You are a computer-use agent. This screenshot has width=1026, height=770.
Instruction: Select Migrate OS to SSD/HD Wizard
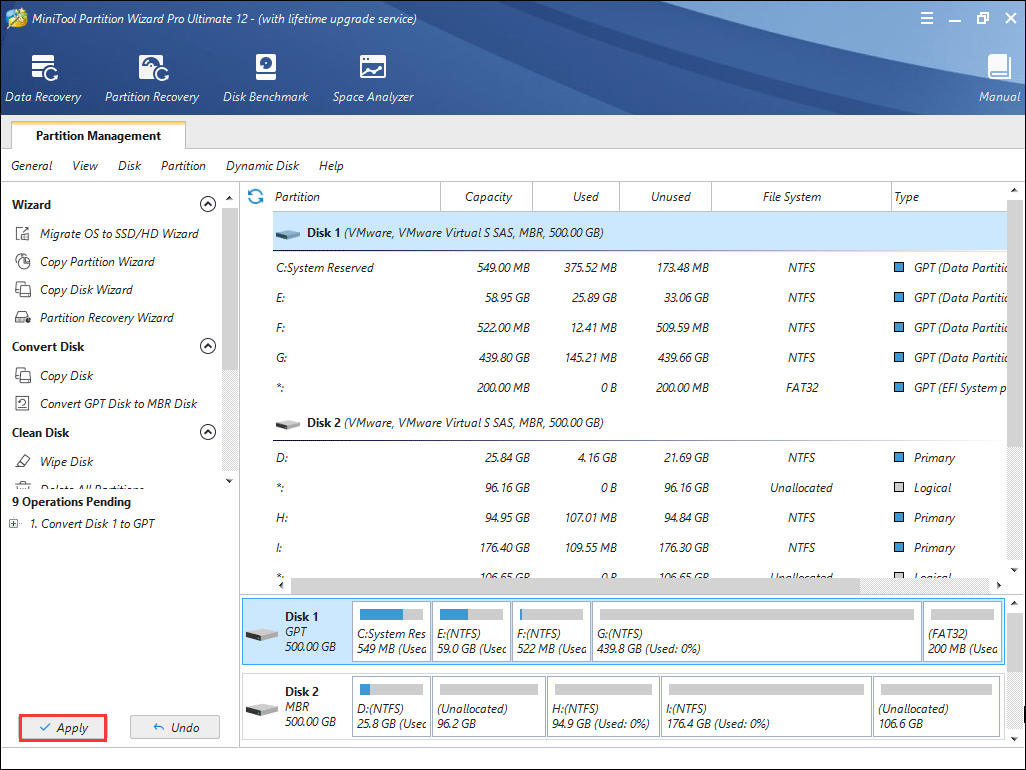point(118,234)
